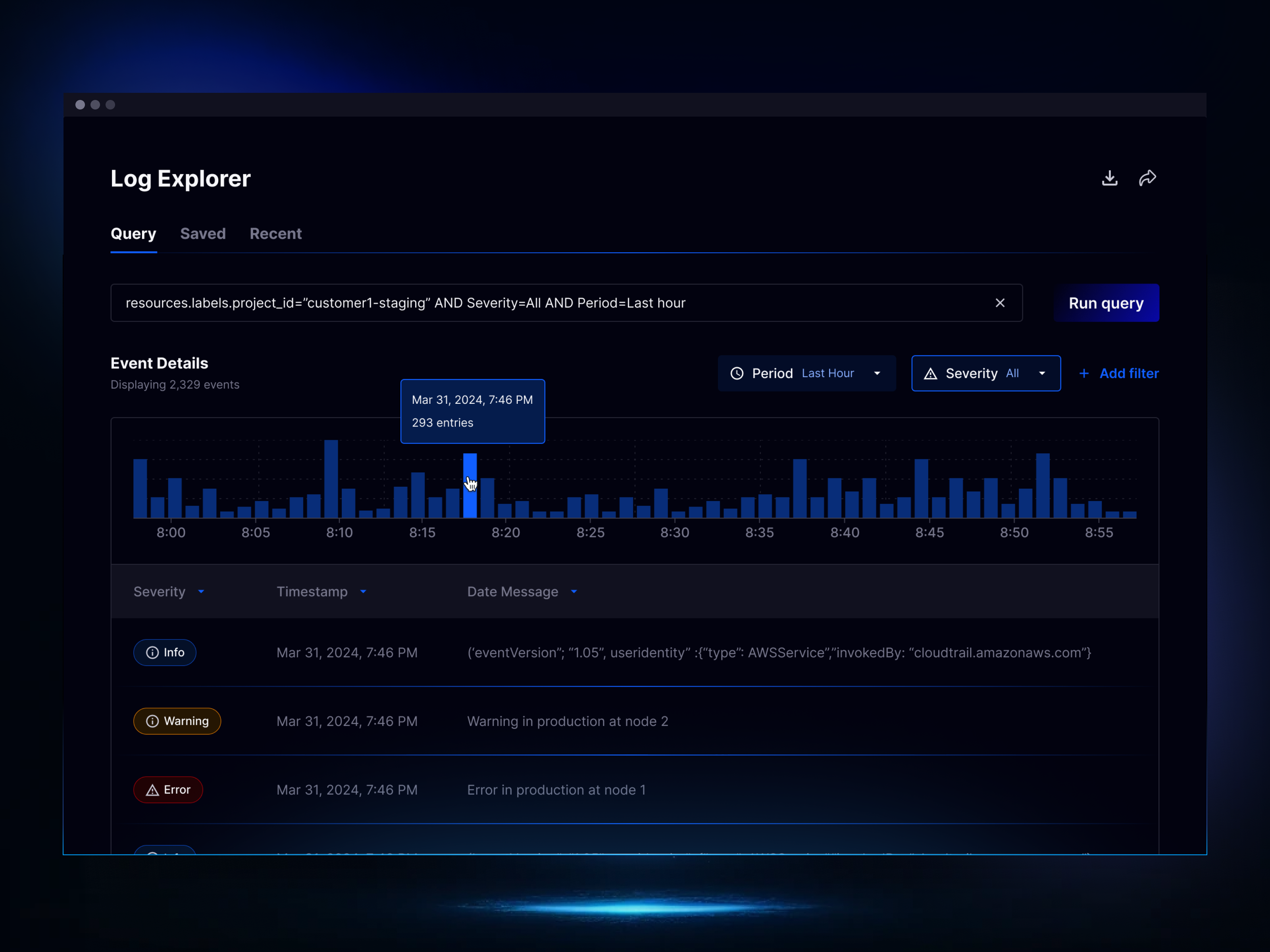This screenshot has width=1270, height=952.
Task: Click into the query text field
Action: click(566, 303)
